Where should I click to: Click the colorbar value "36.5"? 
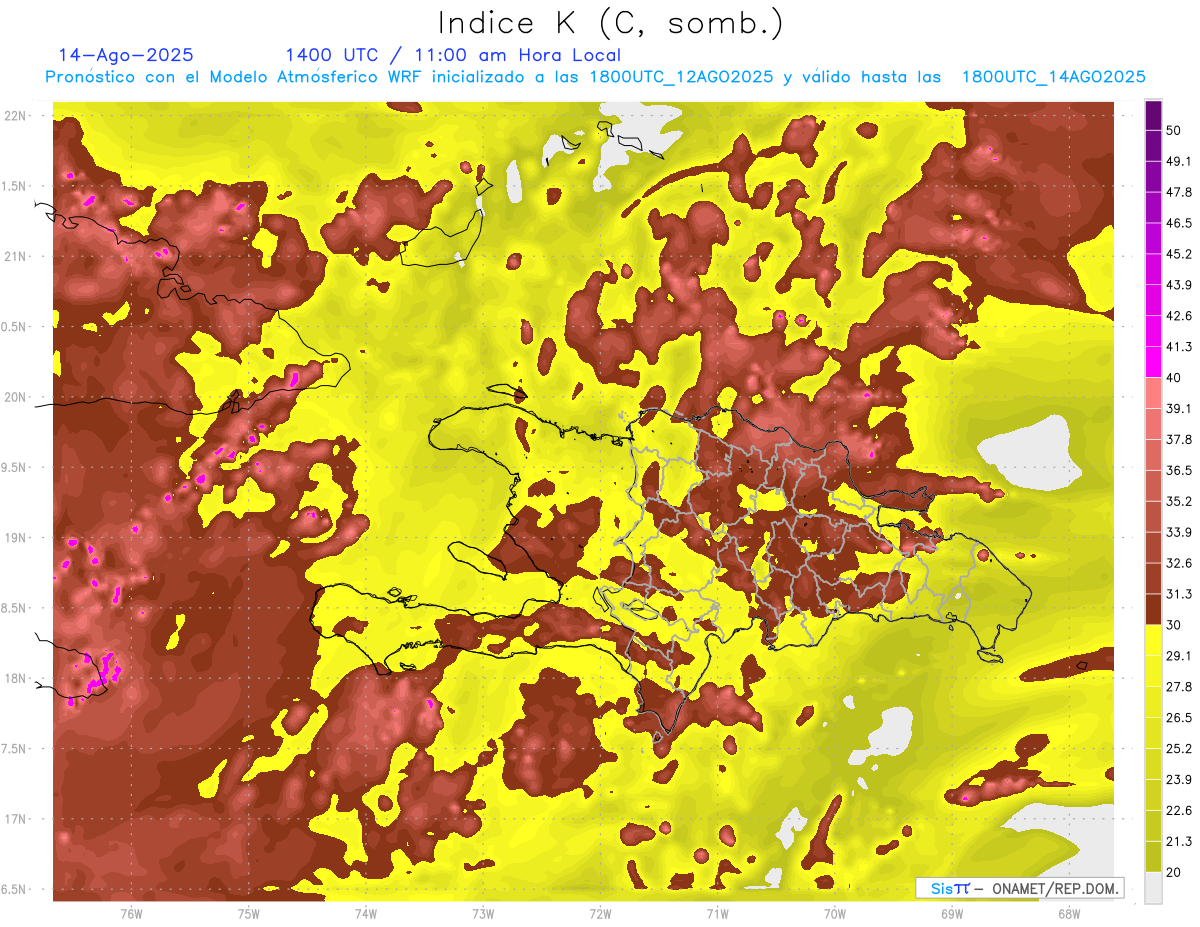pyautogui.click(x=1179, y=470)
